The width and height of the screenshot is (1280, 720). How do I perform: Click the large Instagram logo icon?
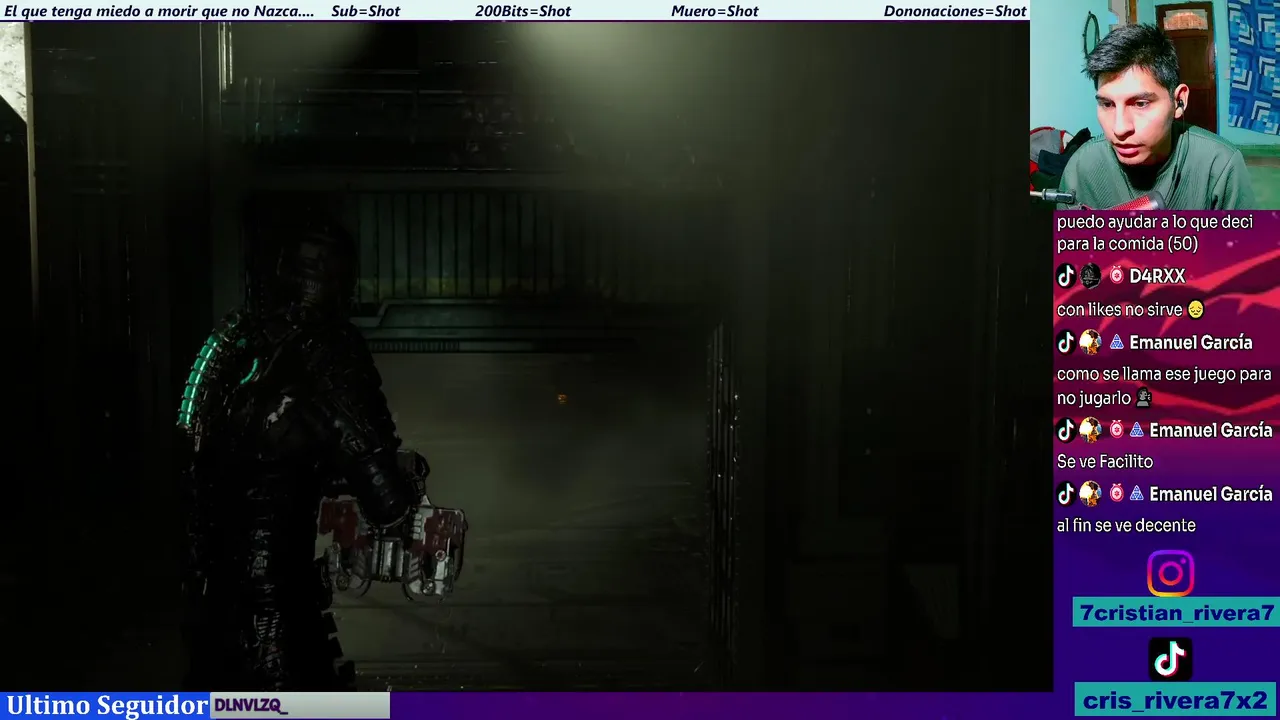[x=1170, y=574]
